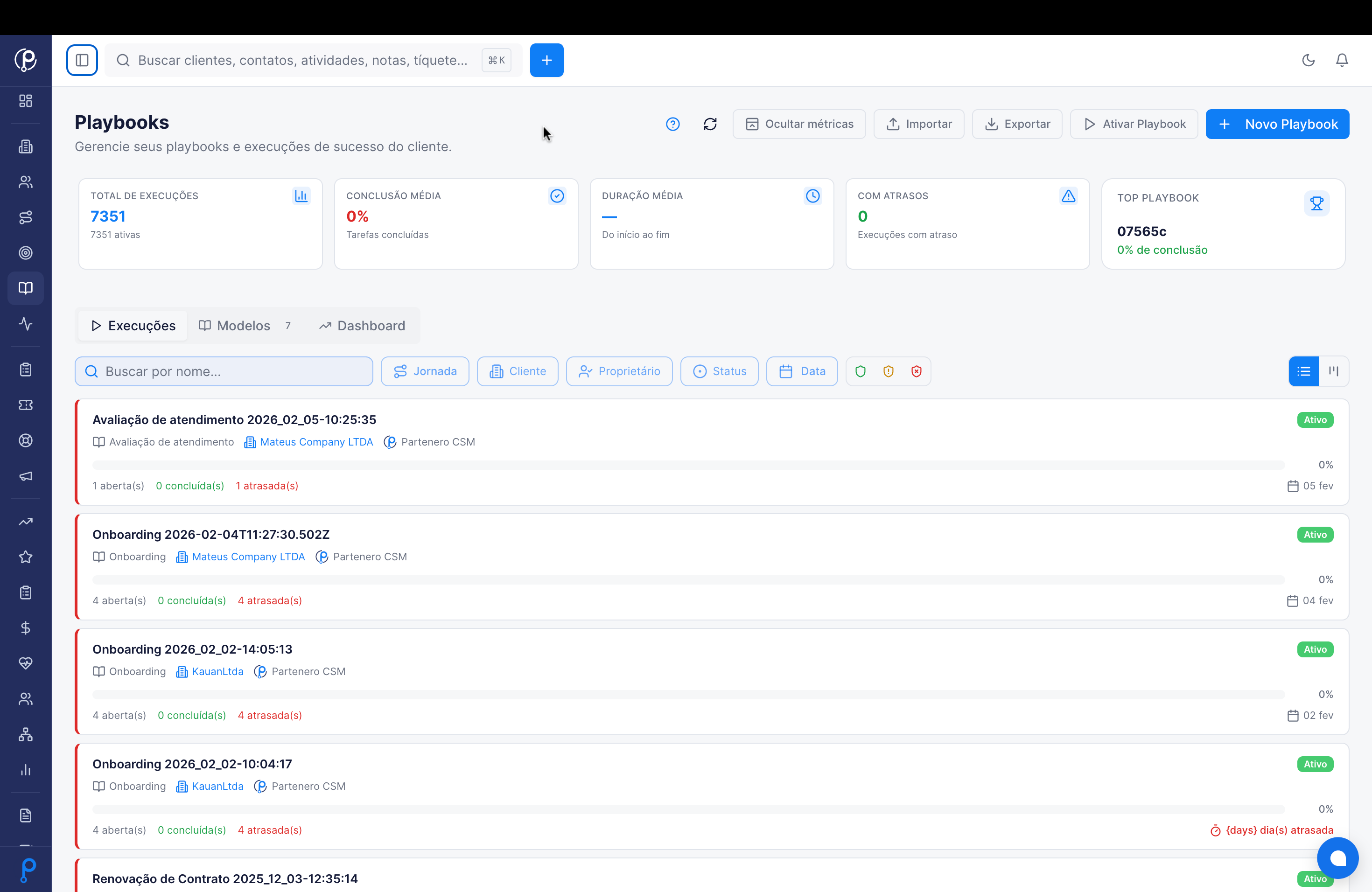Open the notifications bell
The image size is (1372, 892).
point(1342,60)
